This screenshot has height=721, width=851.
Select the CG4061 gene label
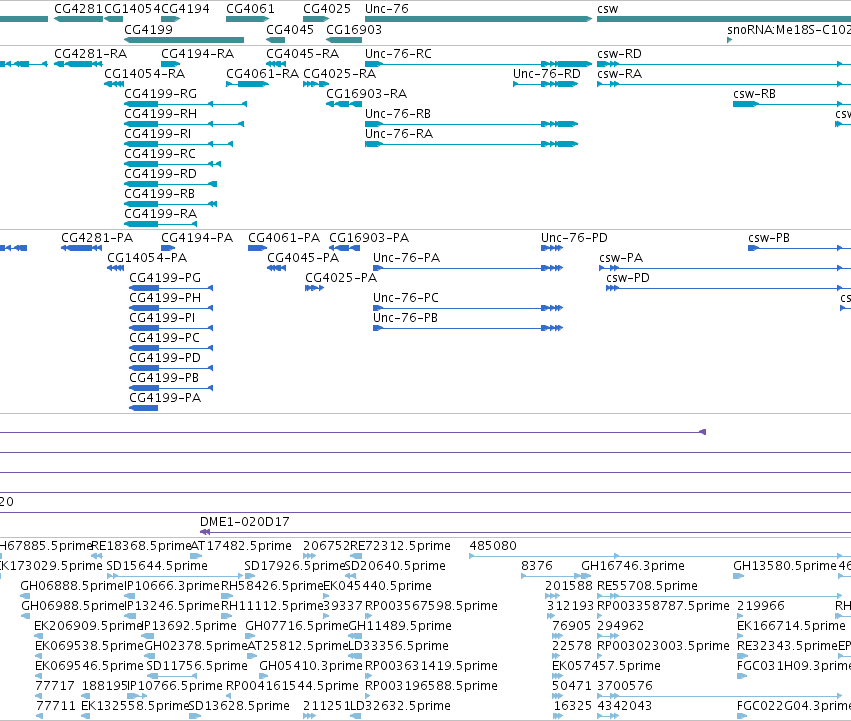pyautogui.click(x=250, y=9)
